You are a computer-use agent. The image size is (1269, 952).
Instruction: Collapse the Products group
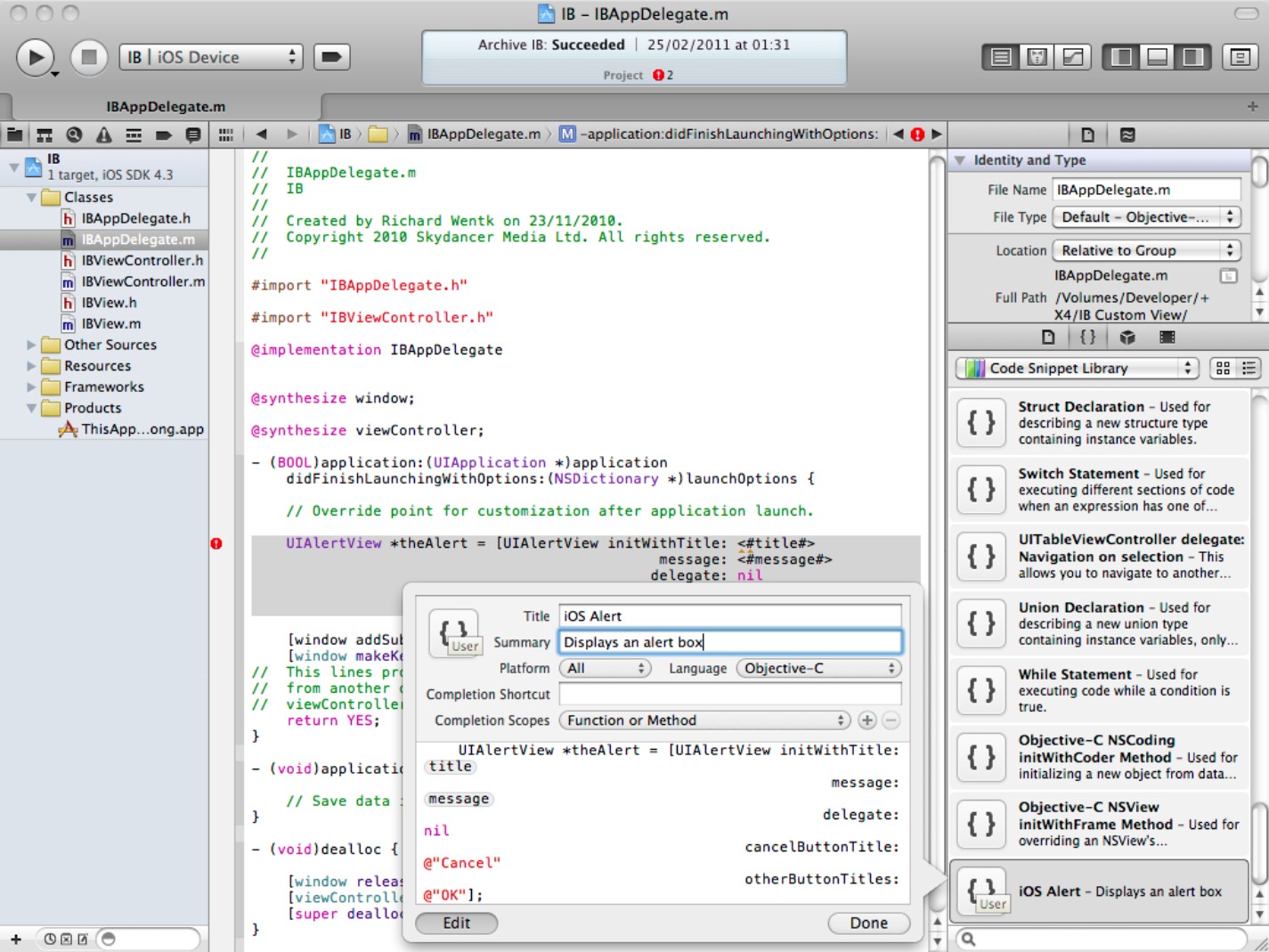tap(32, 409)
